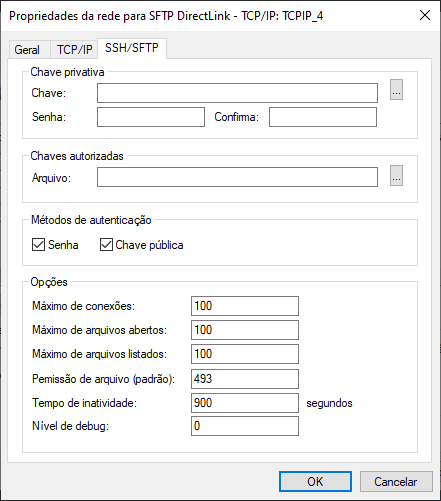Uncheck the Chave pública checkbox

coord(106,245)
